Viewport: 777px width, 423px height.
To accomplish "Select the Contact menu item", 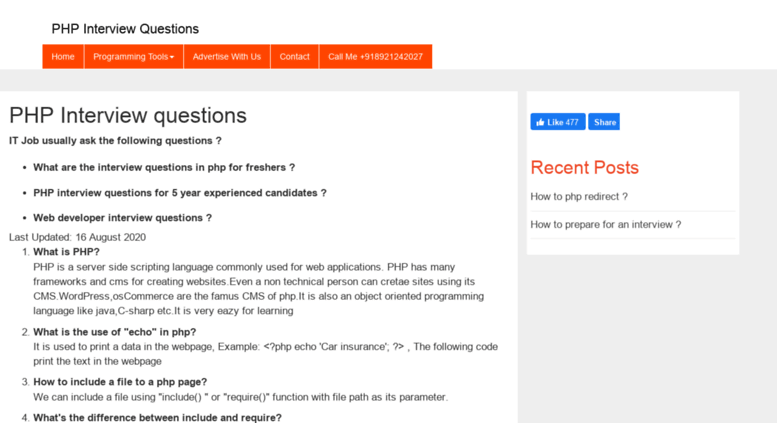I will (294, 56).
